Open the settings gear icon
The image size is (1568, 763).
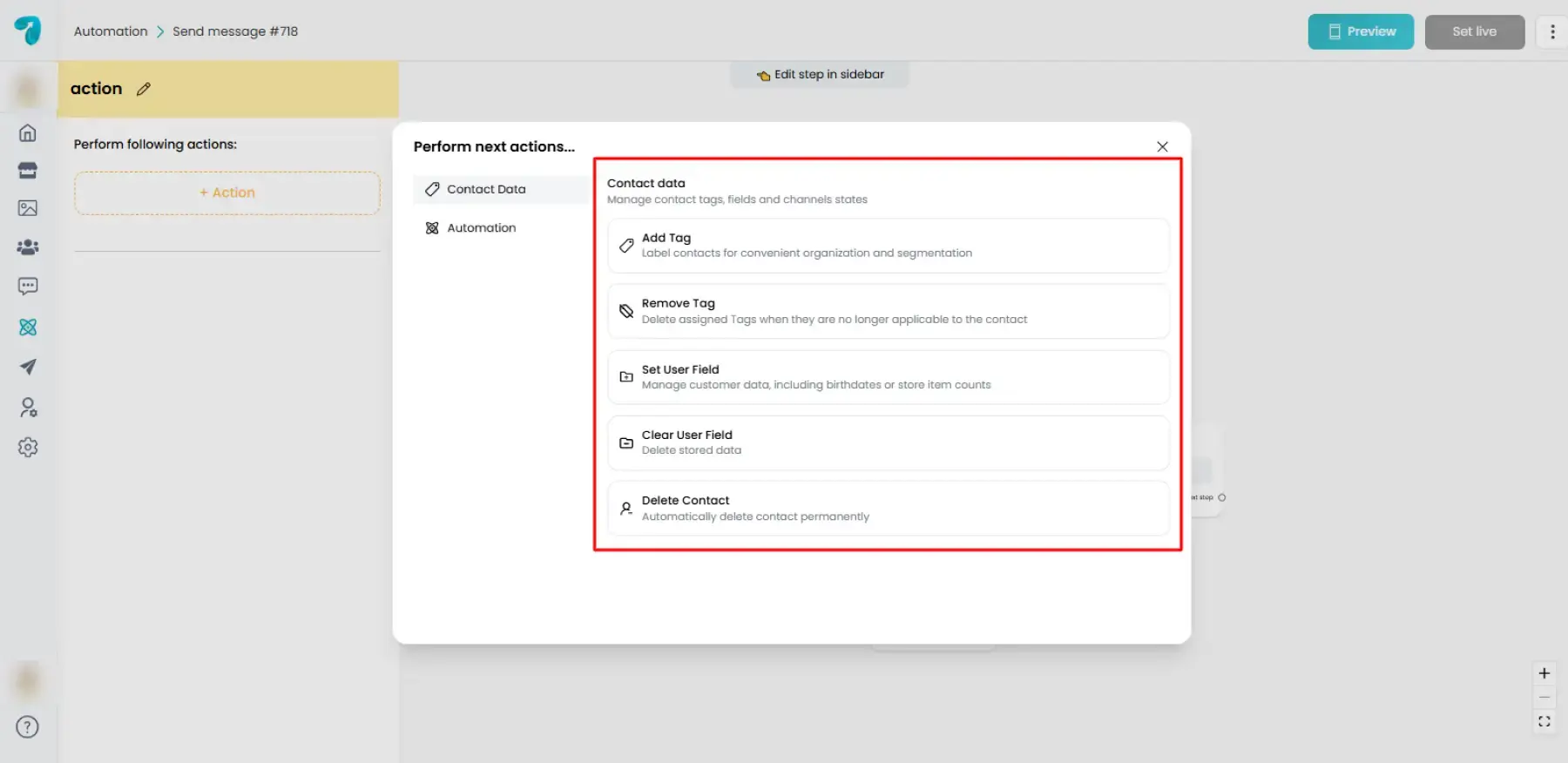tap(28, 447)
